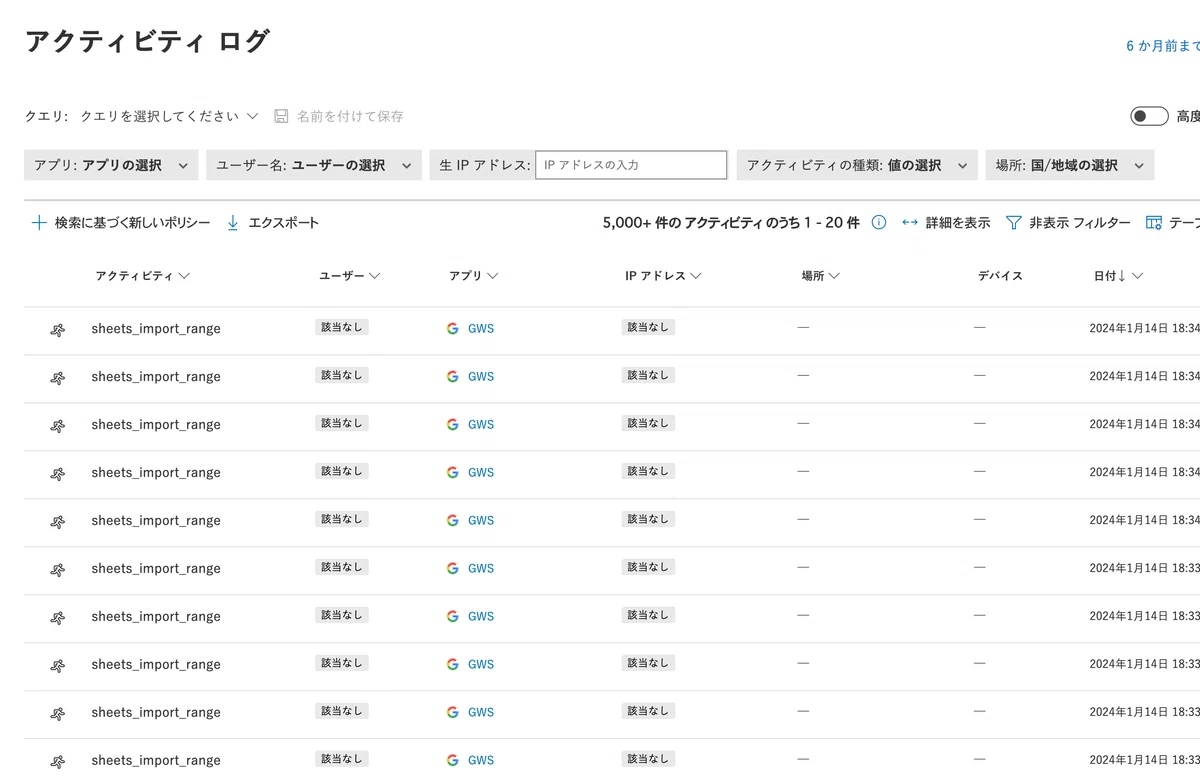Sort by the 場所 column header
The width and height of the screenshot is (1200, 778).
[x=821, y=276]
